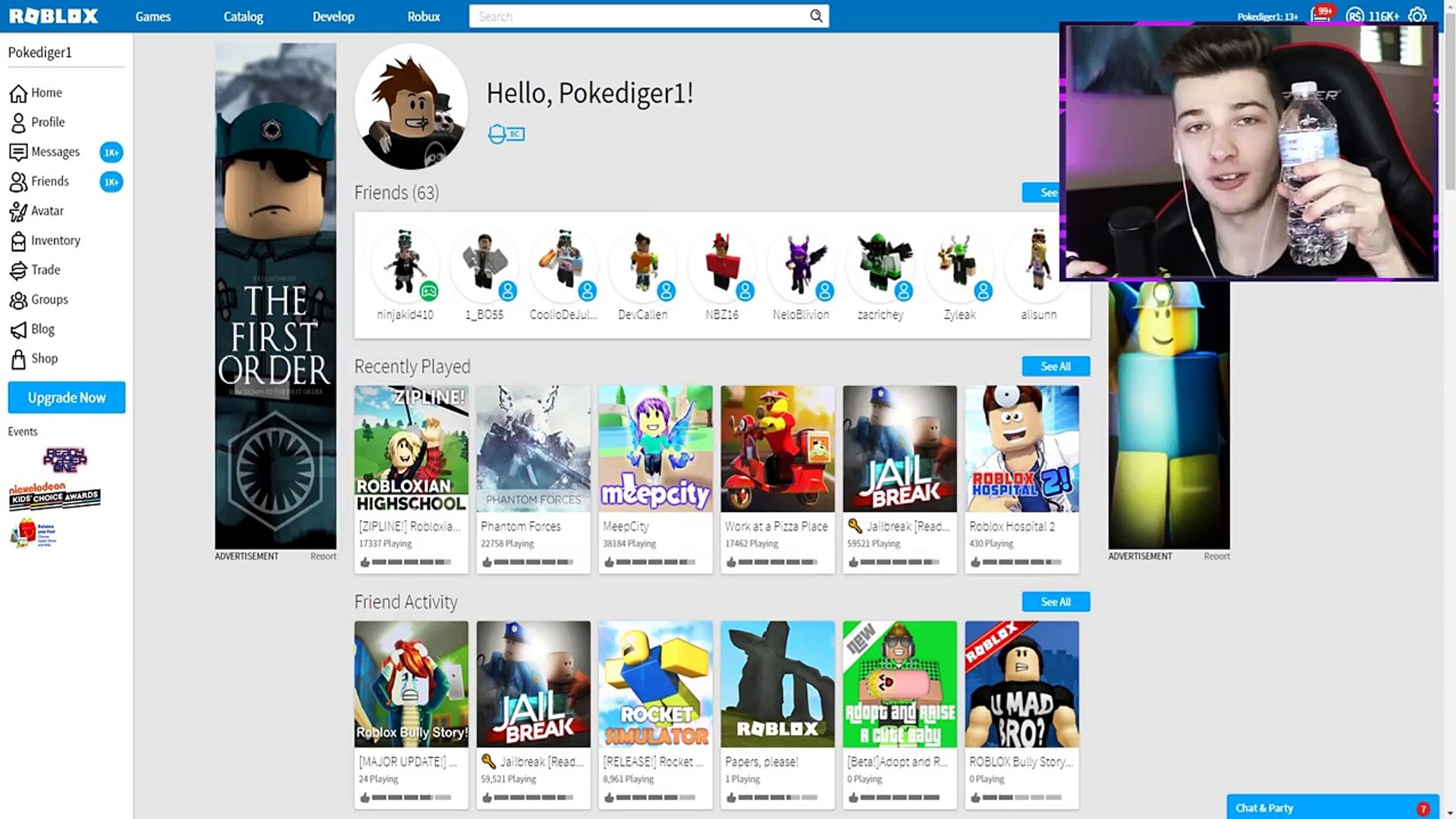Click the Home icon in sidebar
1456x819 pixels.
(x=18, y=93)
